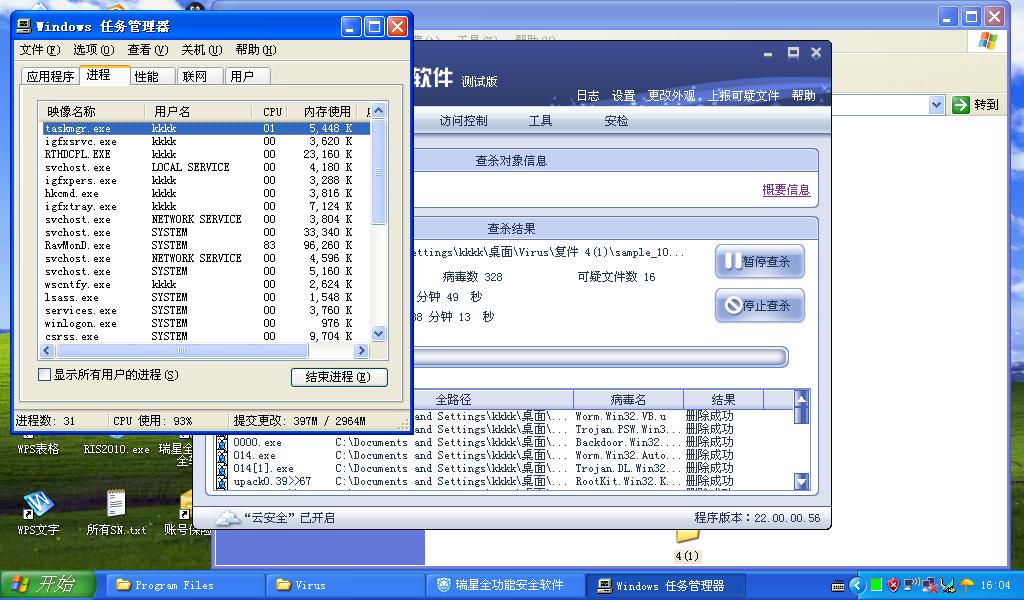Switch to 瑞星全功能安全软件 taskbar button

tap(505, 585)
